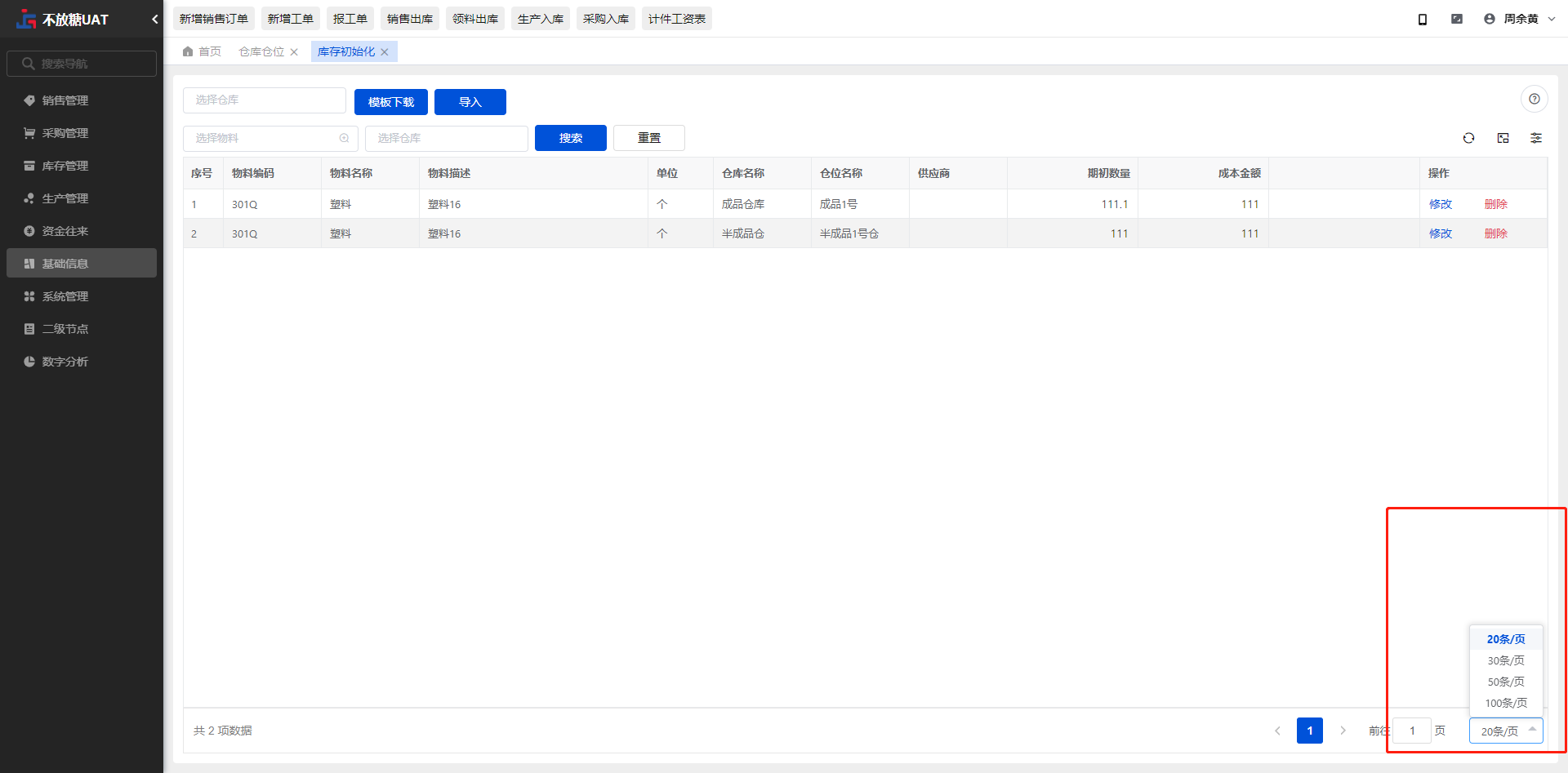Image resolution: width=1568 pixels, height=773 pixels.
Task: Click the 不放糖UAT logo
Action: (26, 19)
